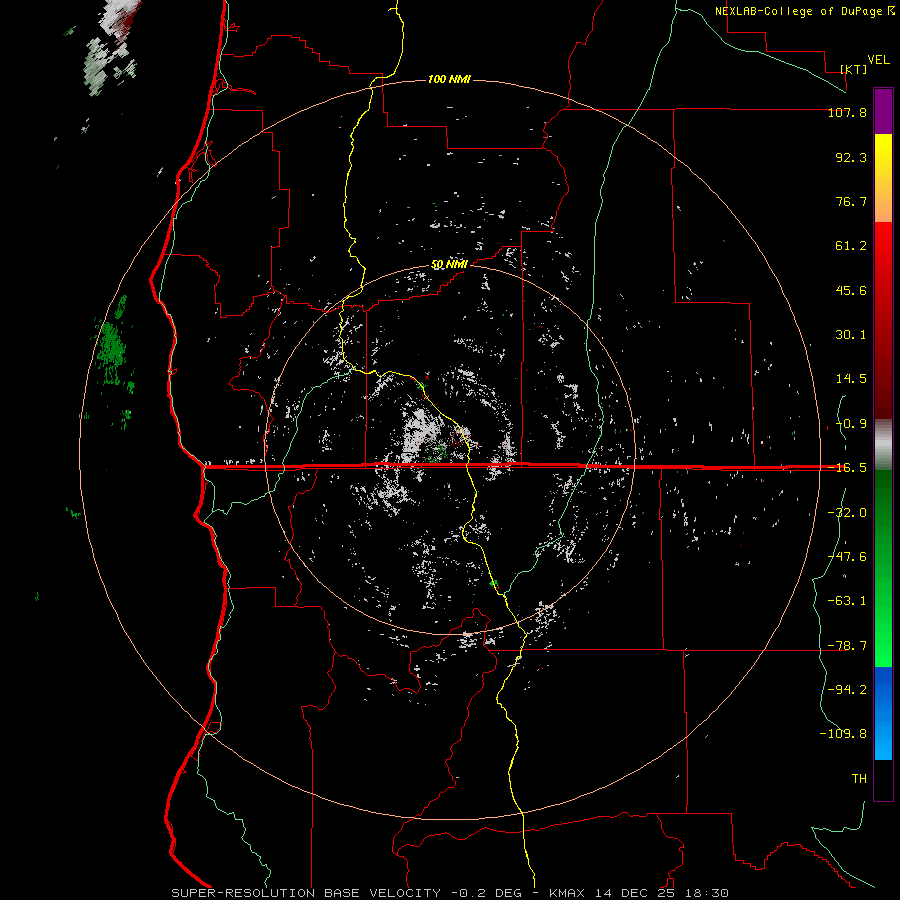Click the "-0.9" velocity scale value
This screenshot has height=900, width=900.
coord(851,424)
